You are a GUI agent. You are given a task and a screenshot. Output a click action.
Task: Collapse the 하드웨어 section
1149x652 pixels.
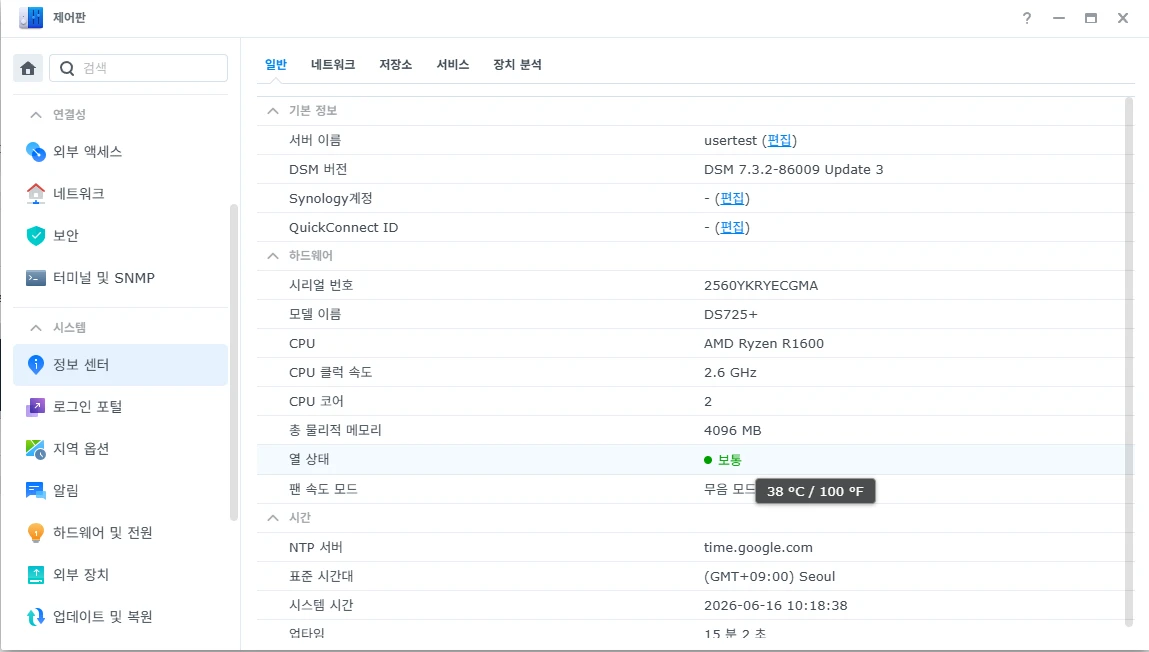273,256
